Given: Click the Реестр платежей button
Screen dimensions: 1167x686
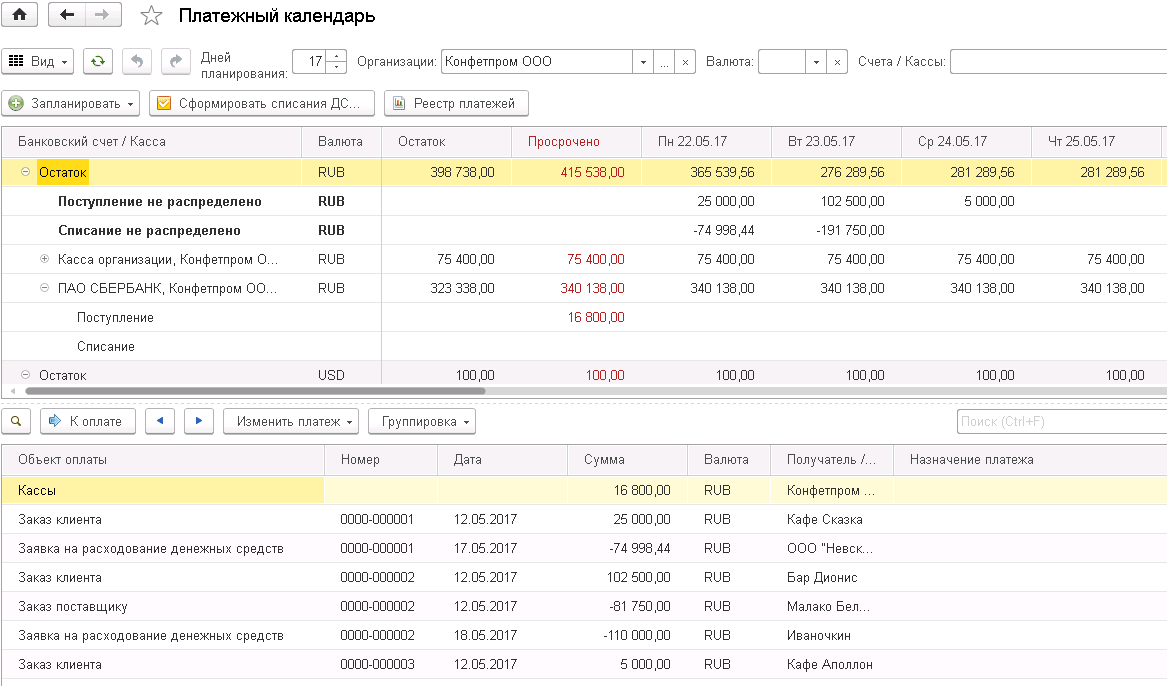Looking at the screenshot, I should [456, 103].
